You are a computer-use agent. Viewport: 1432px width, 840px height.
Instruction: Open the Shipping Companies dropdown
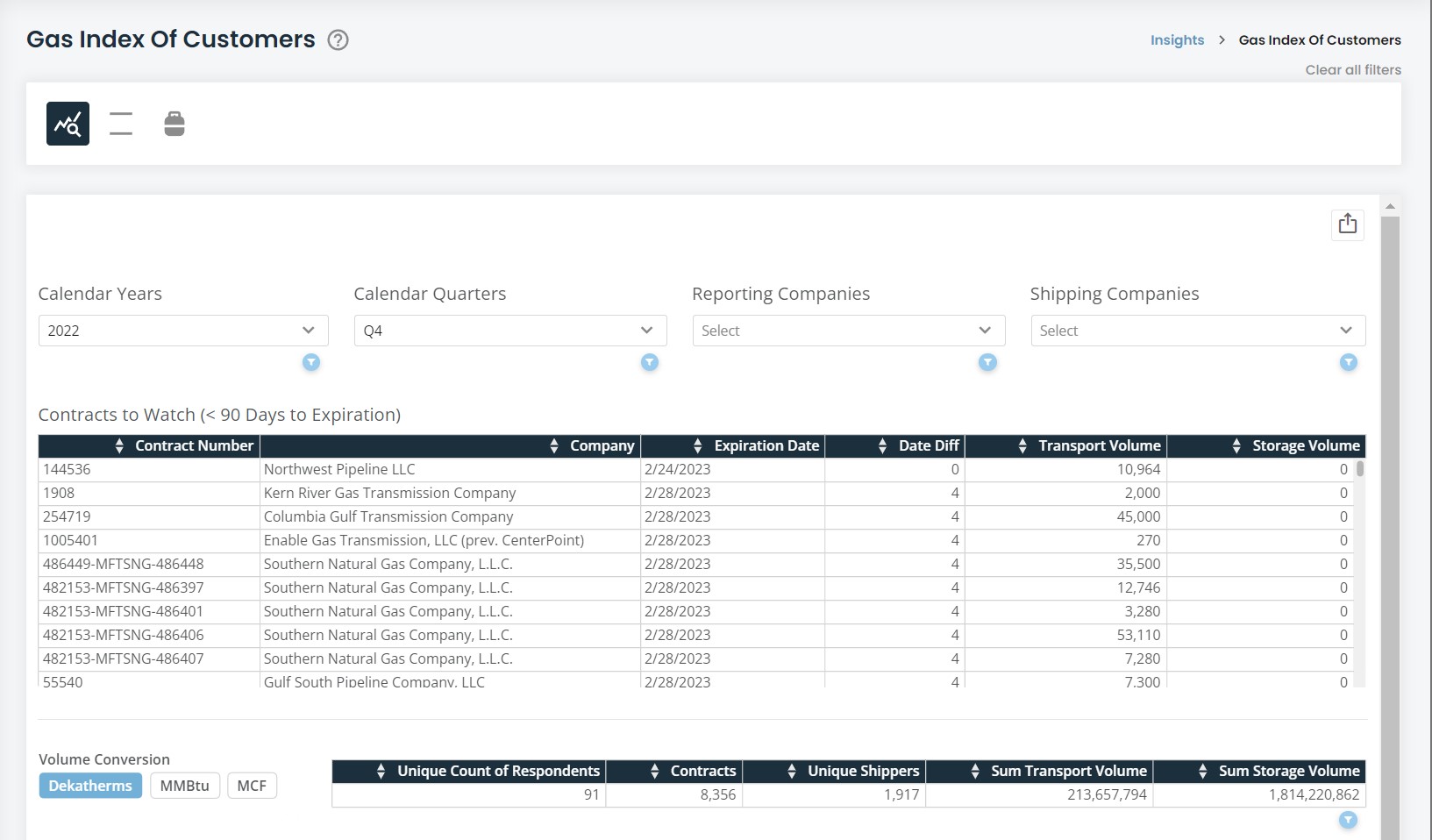1198,331
